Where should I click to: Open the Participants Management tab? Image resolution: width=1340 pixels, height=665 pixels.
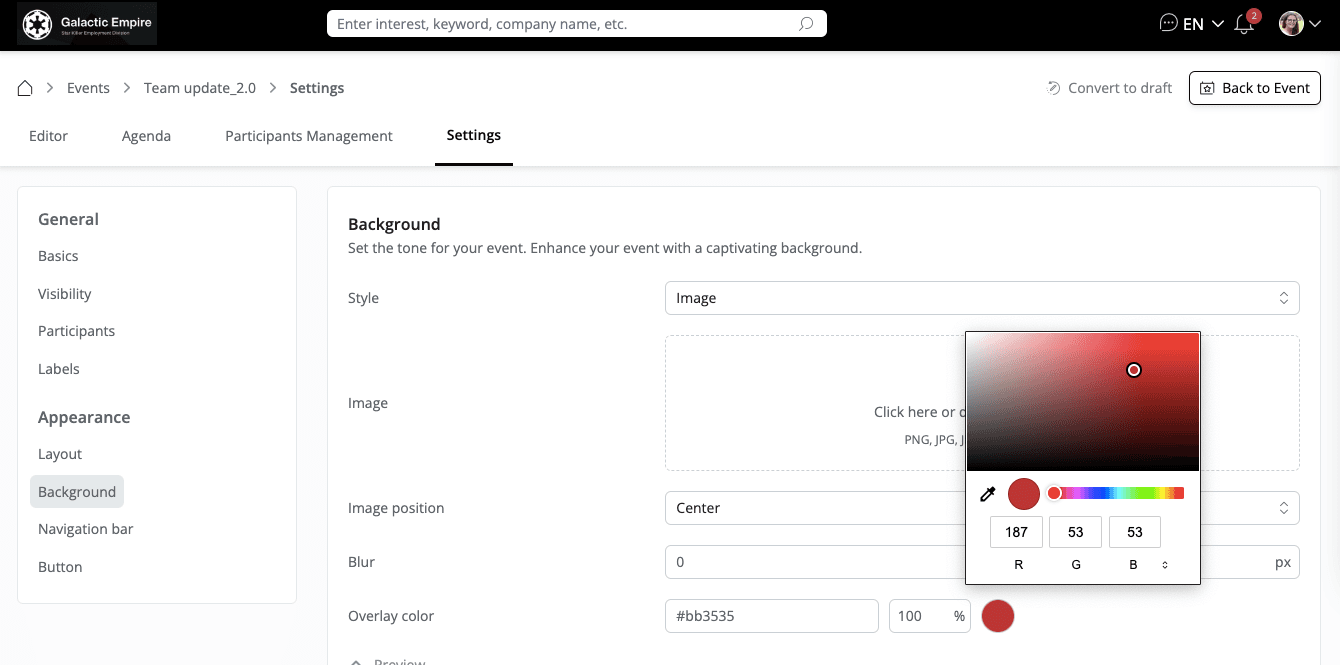pyautogui.click(x=308, y=136)
